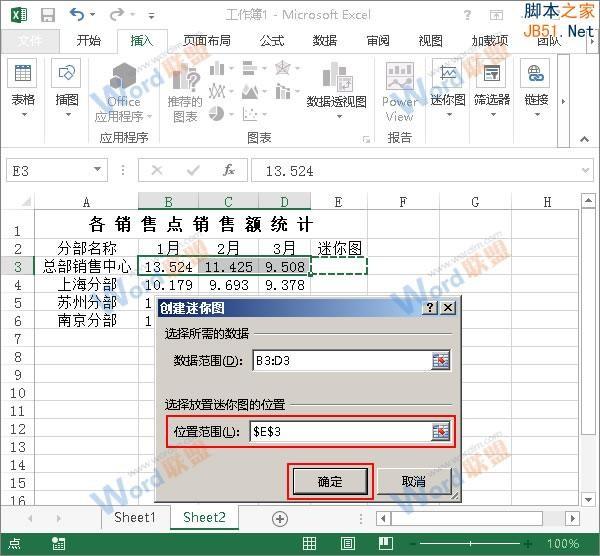Open the pie chart dropdown arrow
The width and height of the screenshot is (600, 556).
pyautogui.click(x=231, y=114)
